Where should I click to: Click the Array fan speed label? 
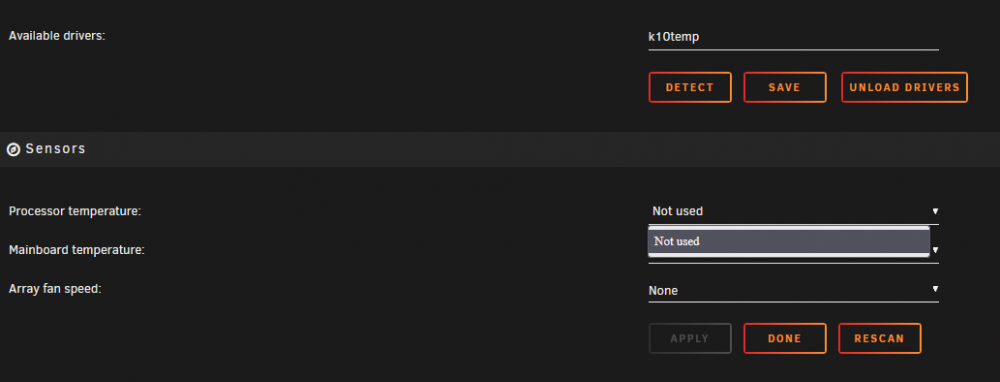55,288
